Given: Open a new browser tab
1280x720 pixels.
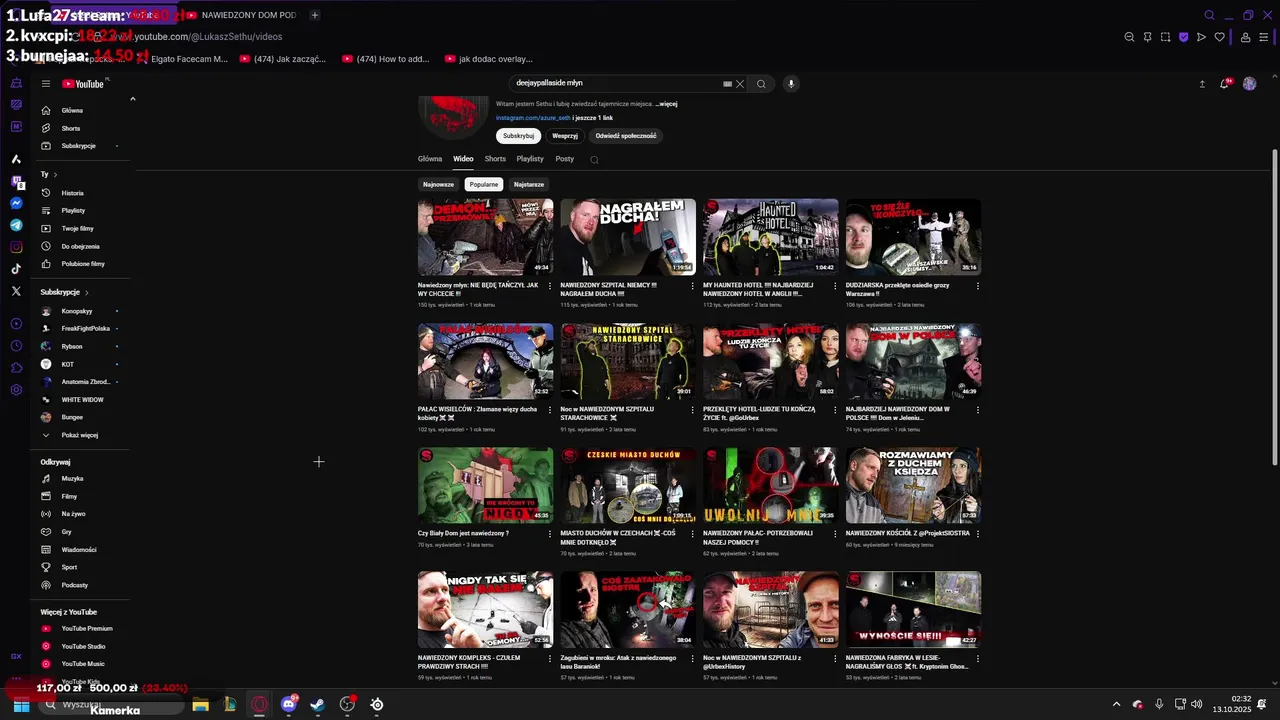Looking at the screenshot, I should click(314, 15).
